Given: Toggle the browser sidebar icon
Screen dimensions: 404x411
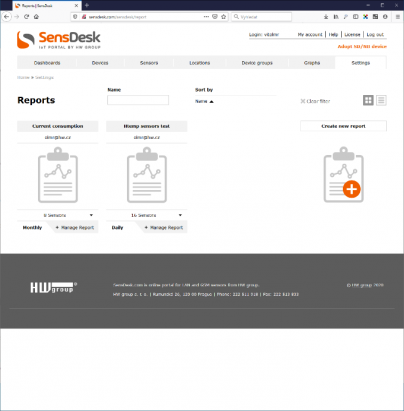Looking at the screenshot, I should click(x=356, y=17).
